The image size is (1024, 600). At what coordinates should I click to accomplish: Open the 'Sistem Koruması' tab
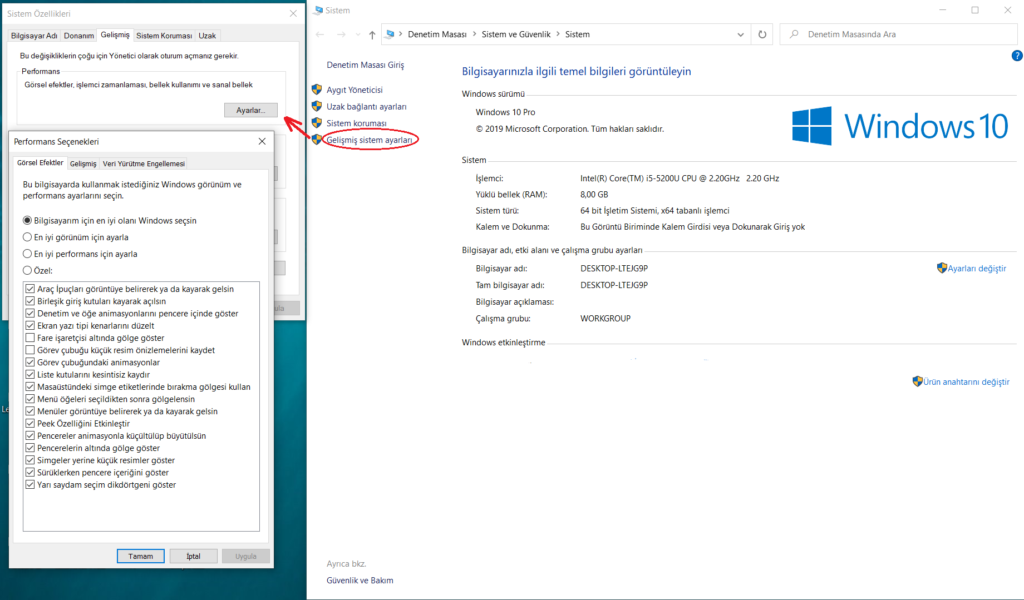click(x=164, y=35)
